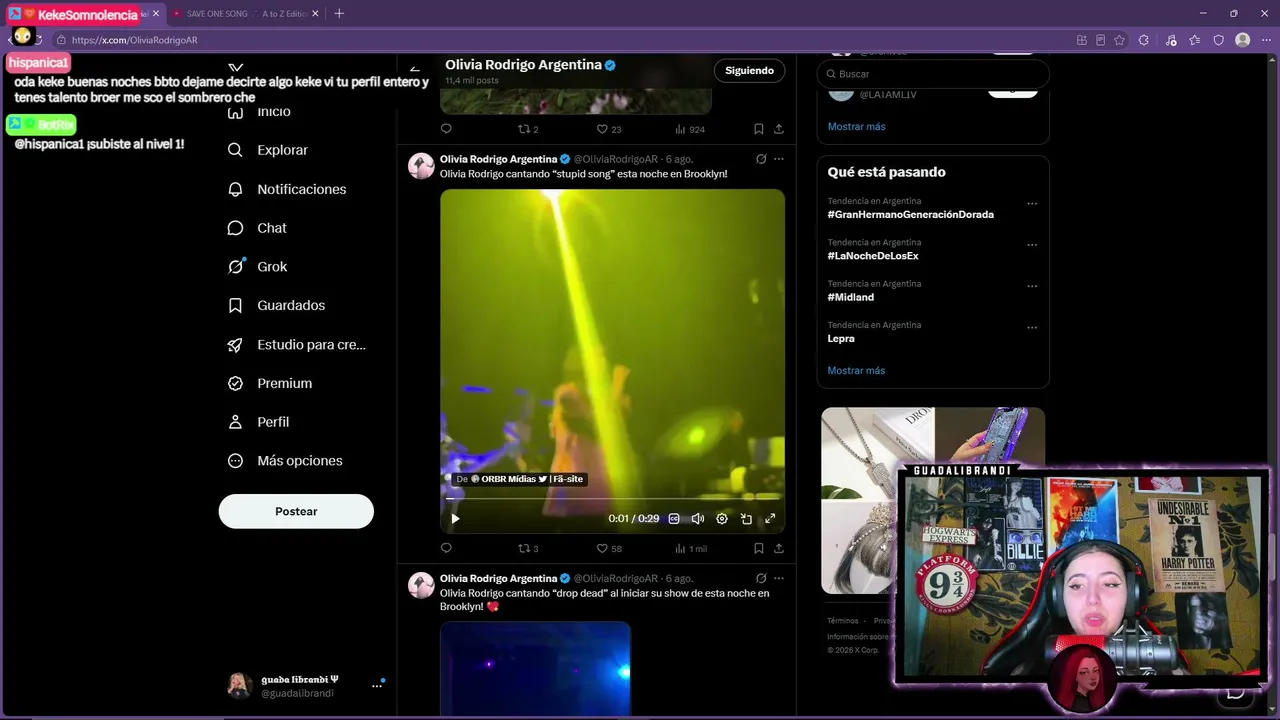Viewport: 1280px width, 720px height.
Task: Open Estudio para creadores rocket icon
Action: point(235,344)
